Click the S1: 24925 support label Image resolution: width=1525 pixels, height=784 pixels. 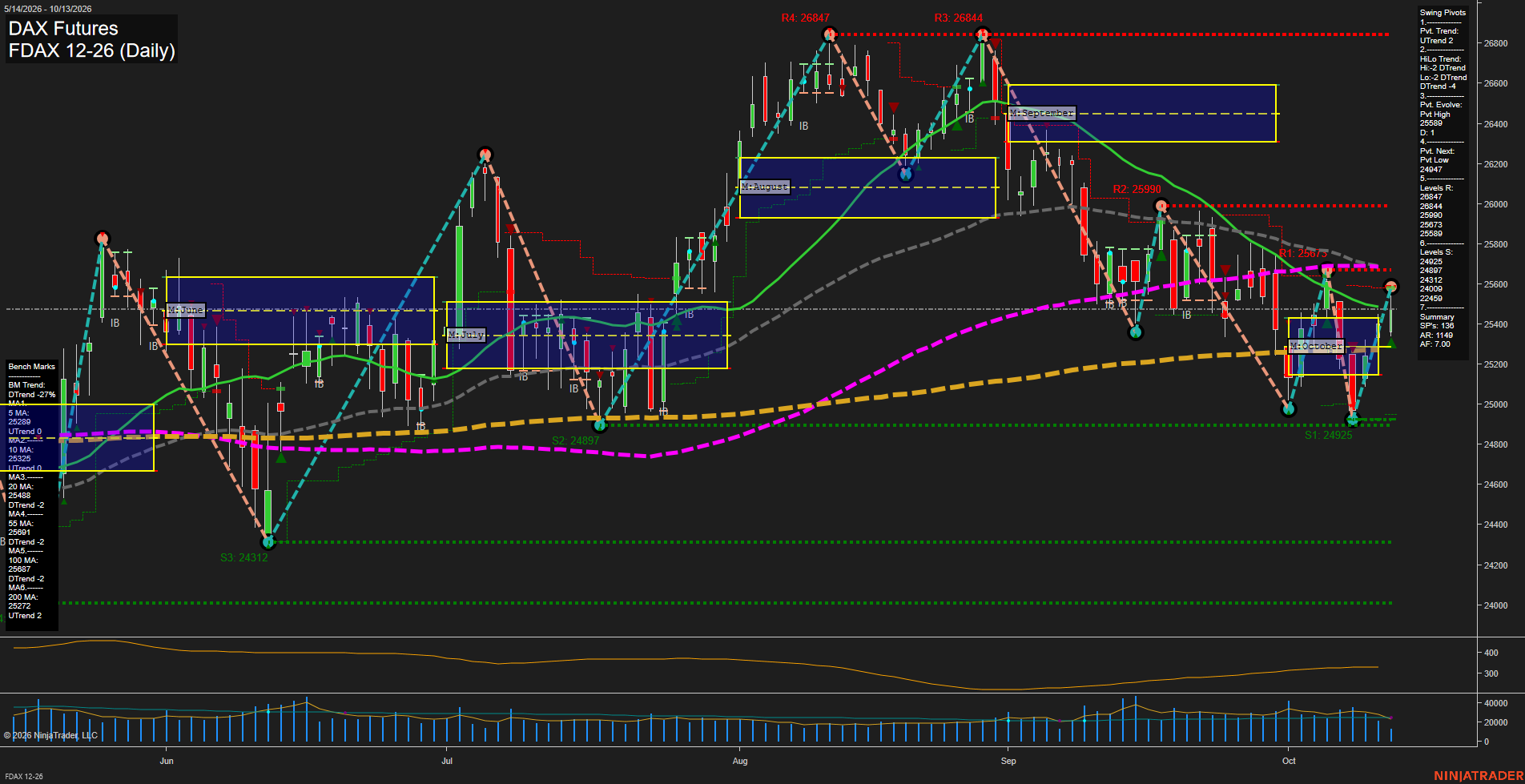pyautogui.click(x=1328, y=435)
